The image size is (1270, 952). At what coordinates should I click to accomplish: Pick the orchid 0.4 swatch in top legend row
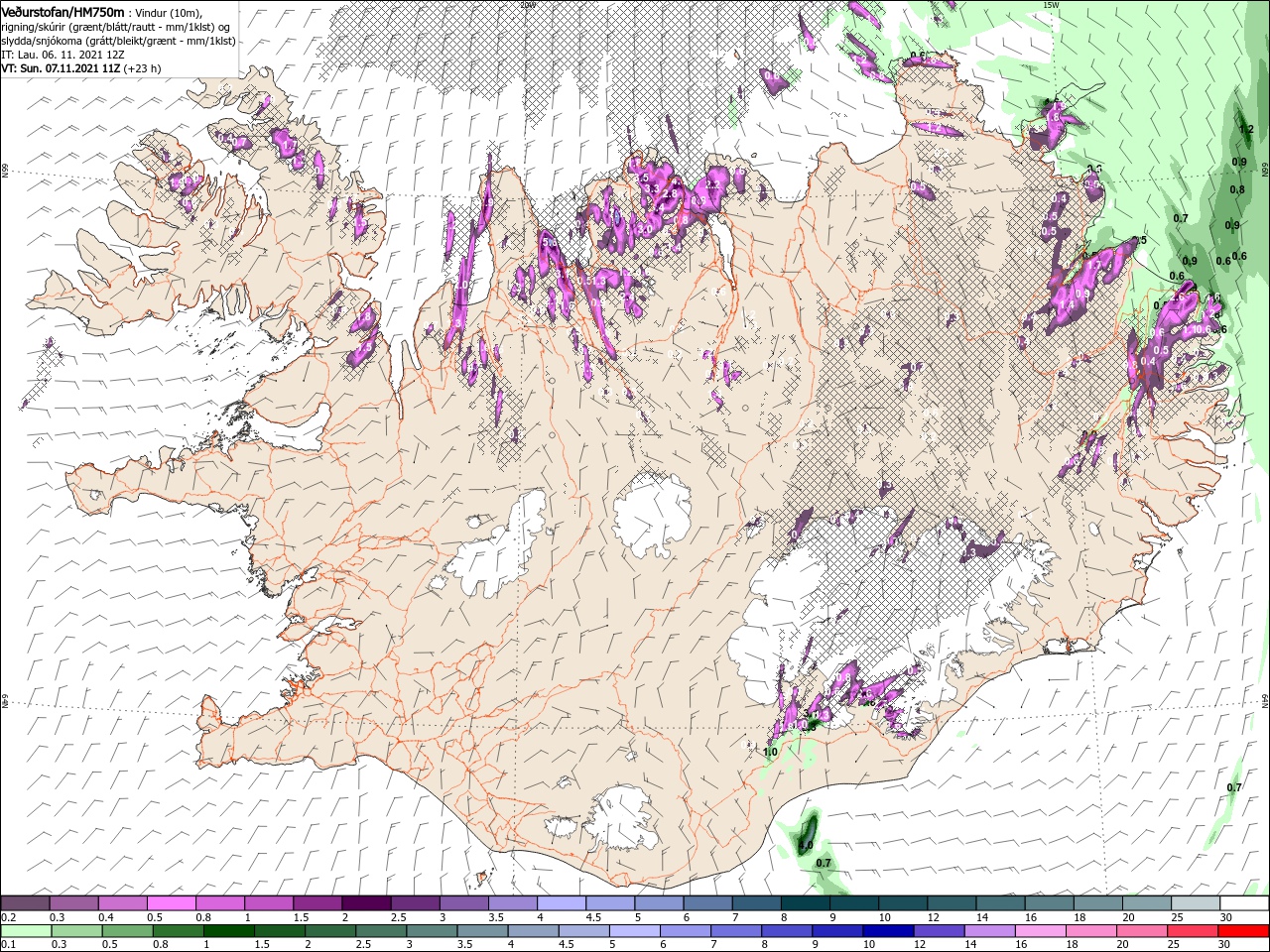point(122,903)
